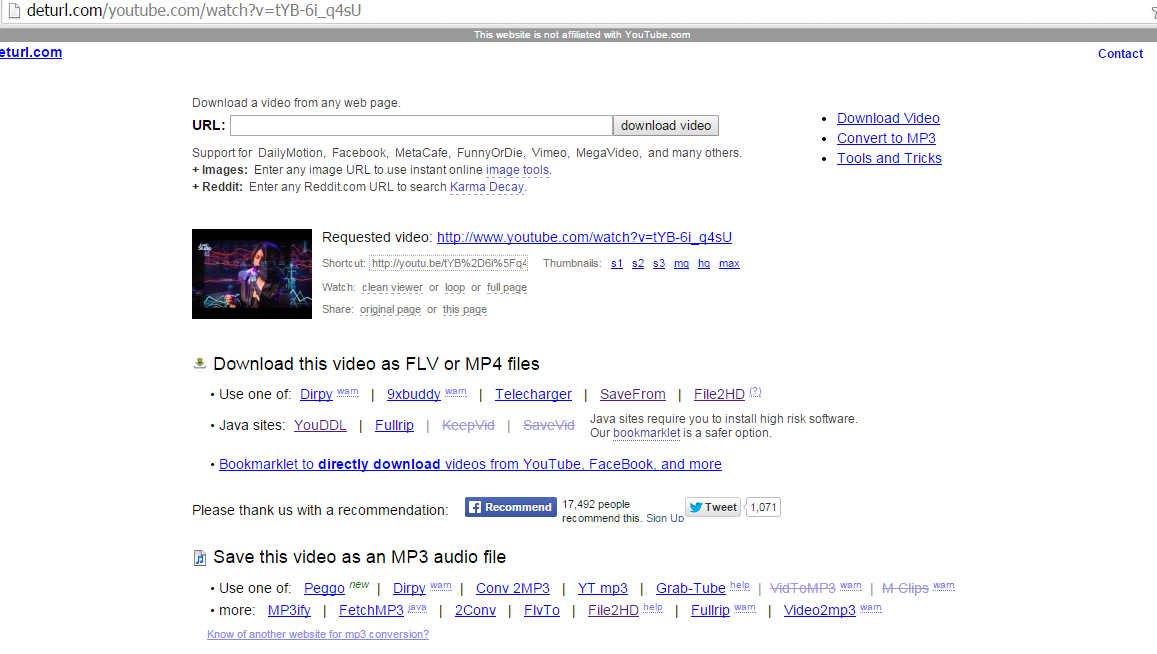The image size is (1157, 654).
Task: Open the YT mp3 link
Action: (x=602, y=588)
